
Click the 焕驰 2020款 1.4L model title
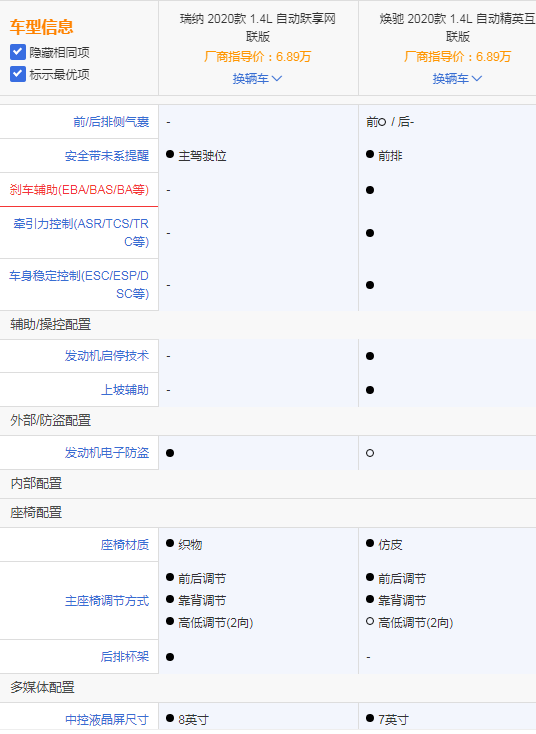[x=457, y=28]
